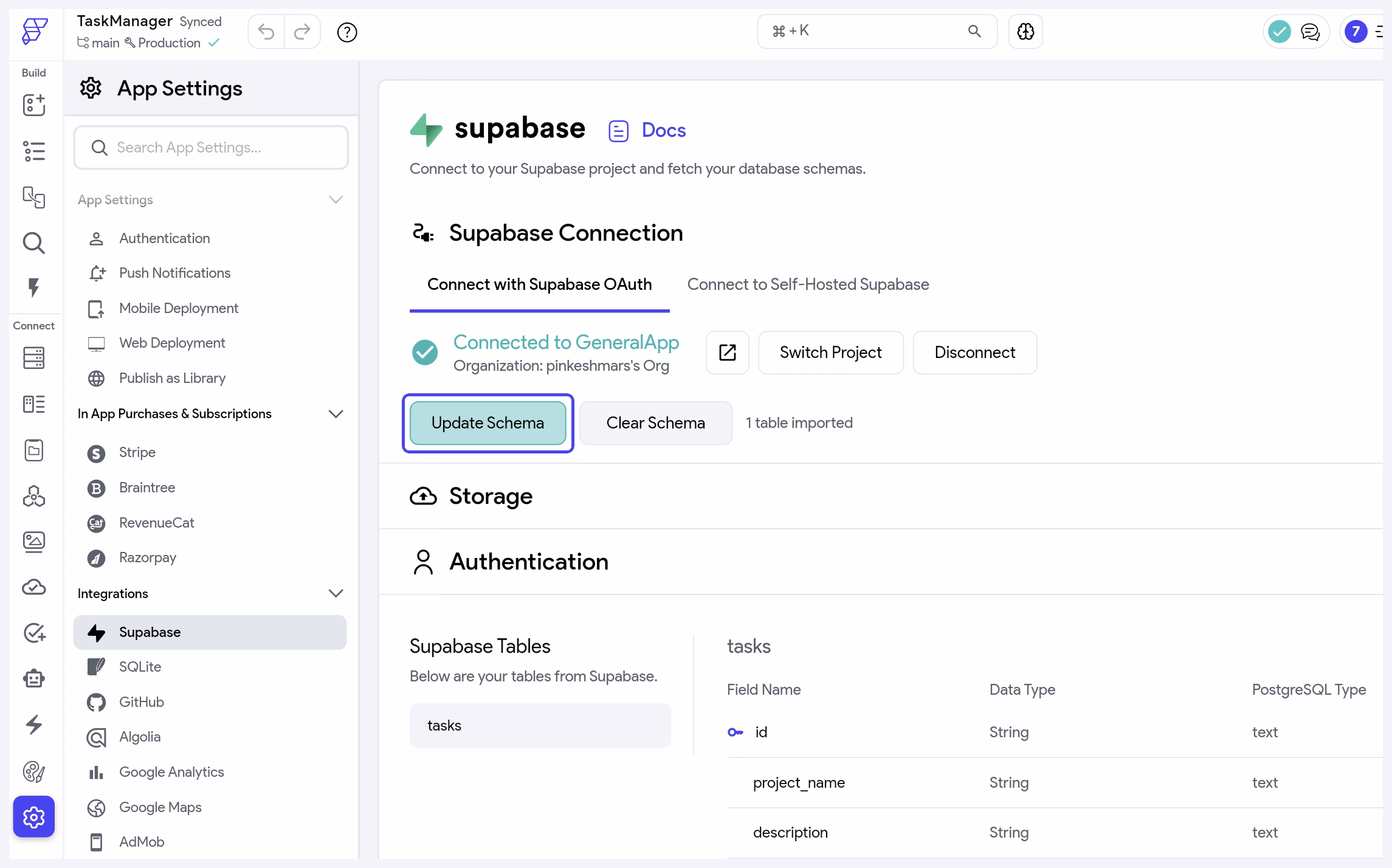Collapse the App Settings section chevron
Viewport: 1392px width, 868px height.
pos(336,200)
